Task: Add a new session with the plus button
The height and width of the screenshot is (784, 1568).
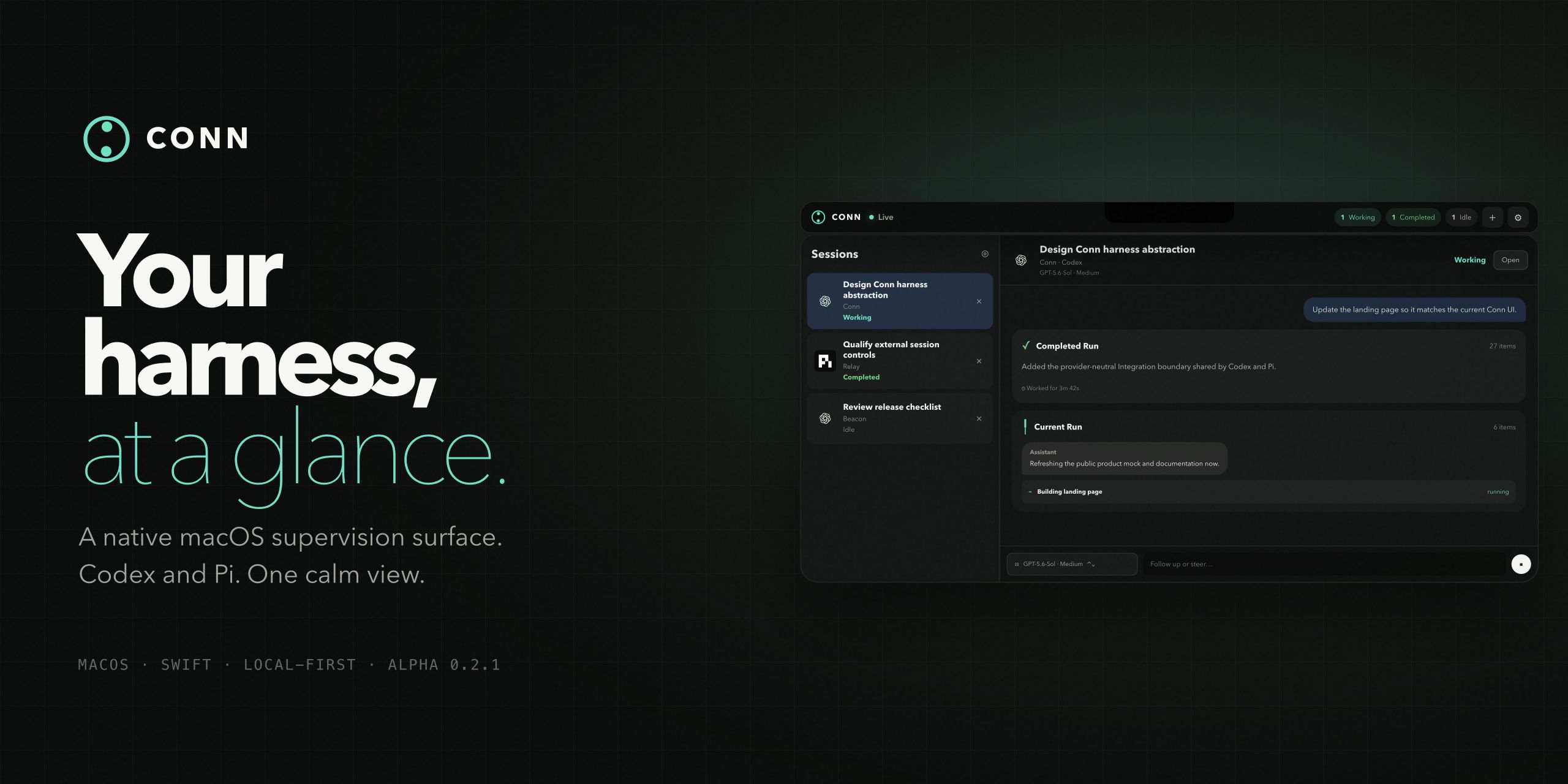Action: tap(1492, 217)
